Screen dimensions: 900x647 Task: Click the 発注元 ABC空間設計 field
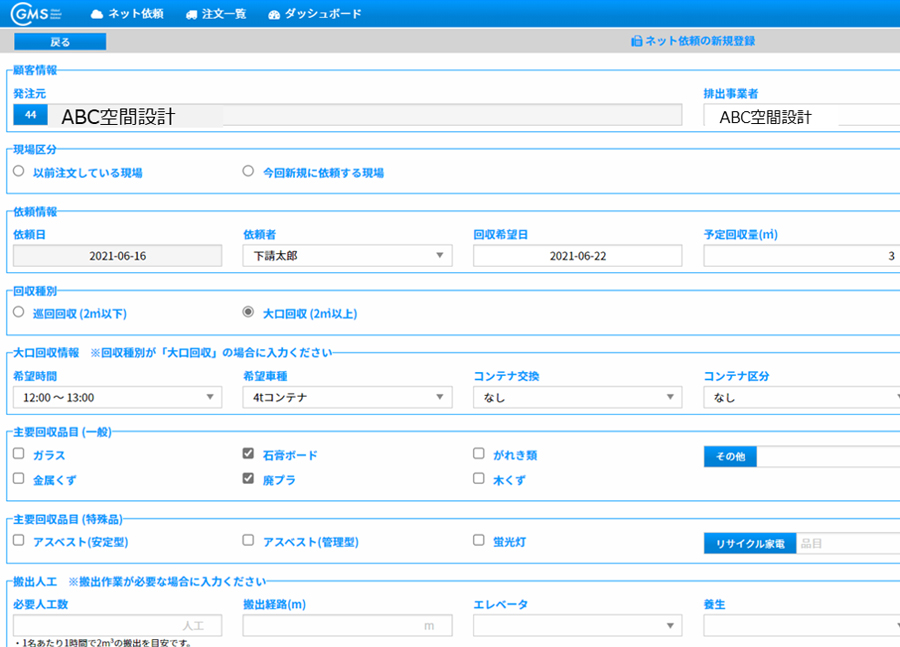(x=365, y=115)
